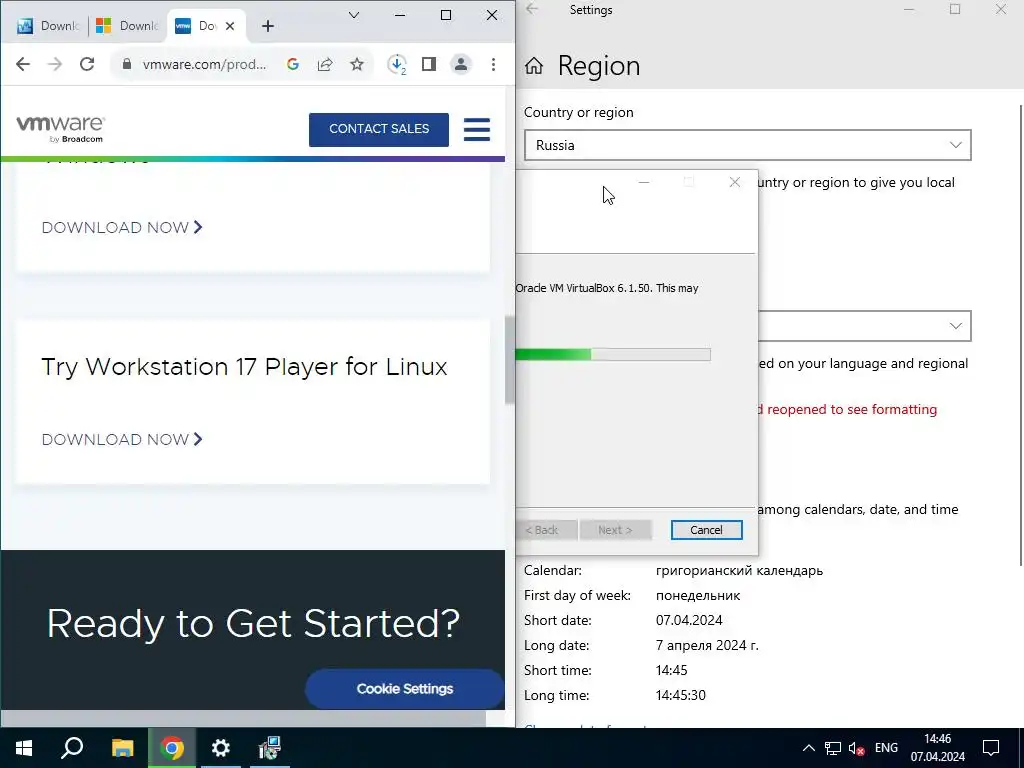Click the VMware by Broadcom logo
1024x768 pixels.
(60, 129)
